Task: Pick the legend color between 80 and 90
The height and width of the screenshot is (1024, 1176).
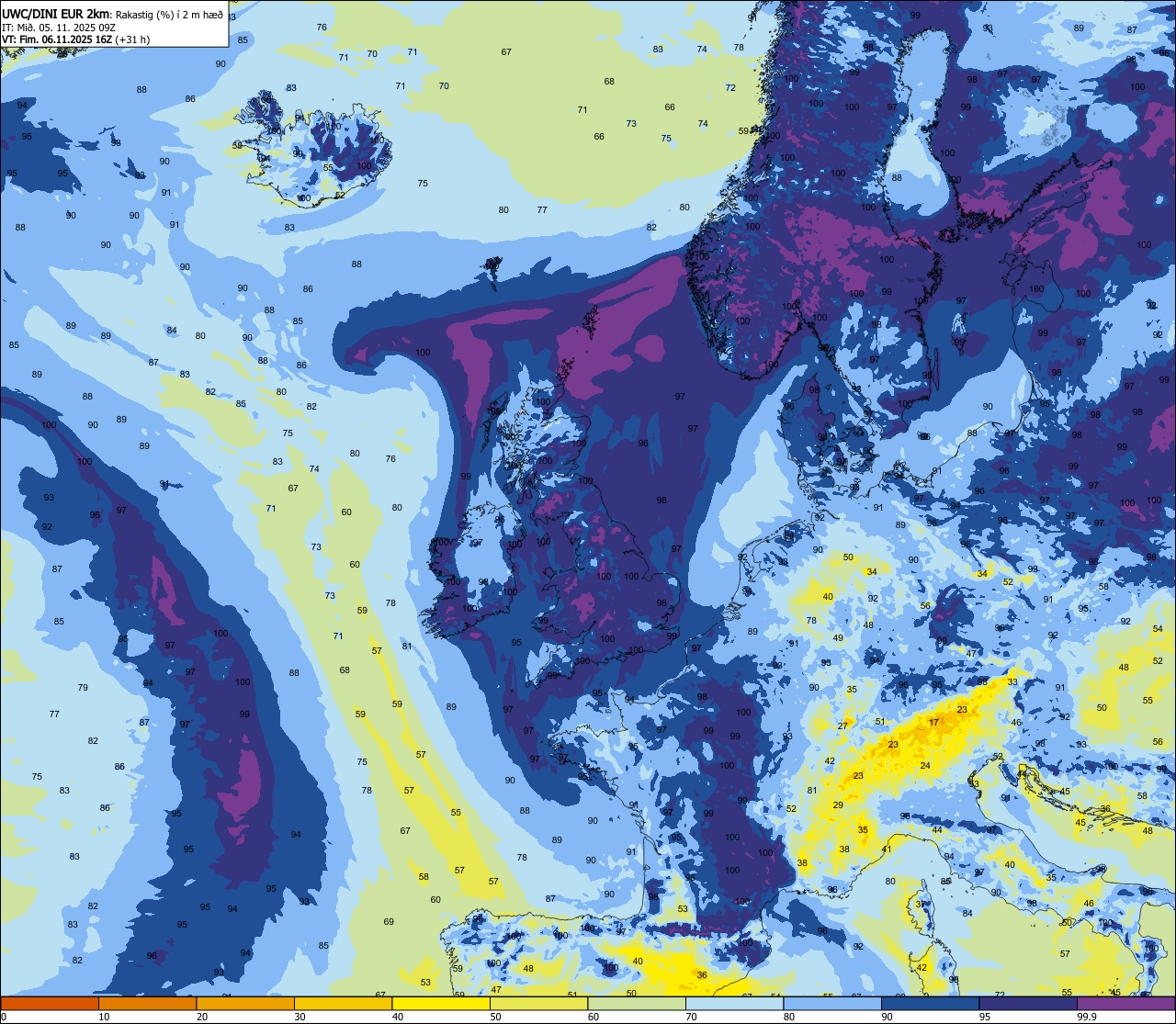Action: (x=832, y=1003)
